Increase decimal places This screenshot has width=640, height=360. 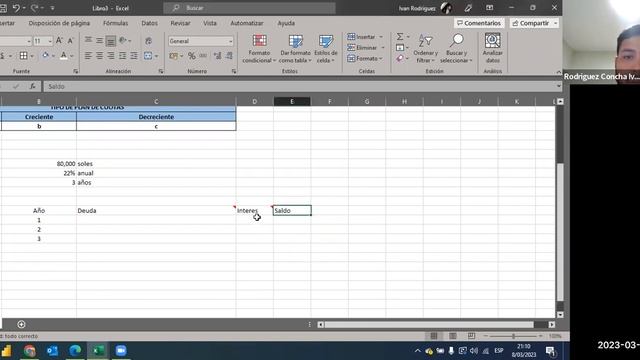[218, 56]
